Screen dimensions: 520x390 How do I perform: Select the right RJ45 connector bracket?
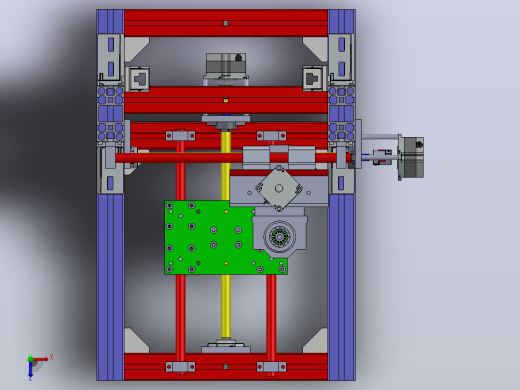pos(314,79)
